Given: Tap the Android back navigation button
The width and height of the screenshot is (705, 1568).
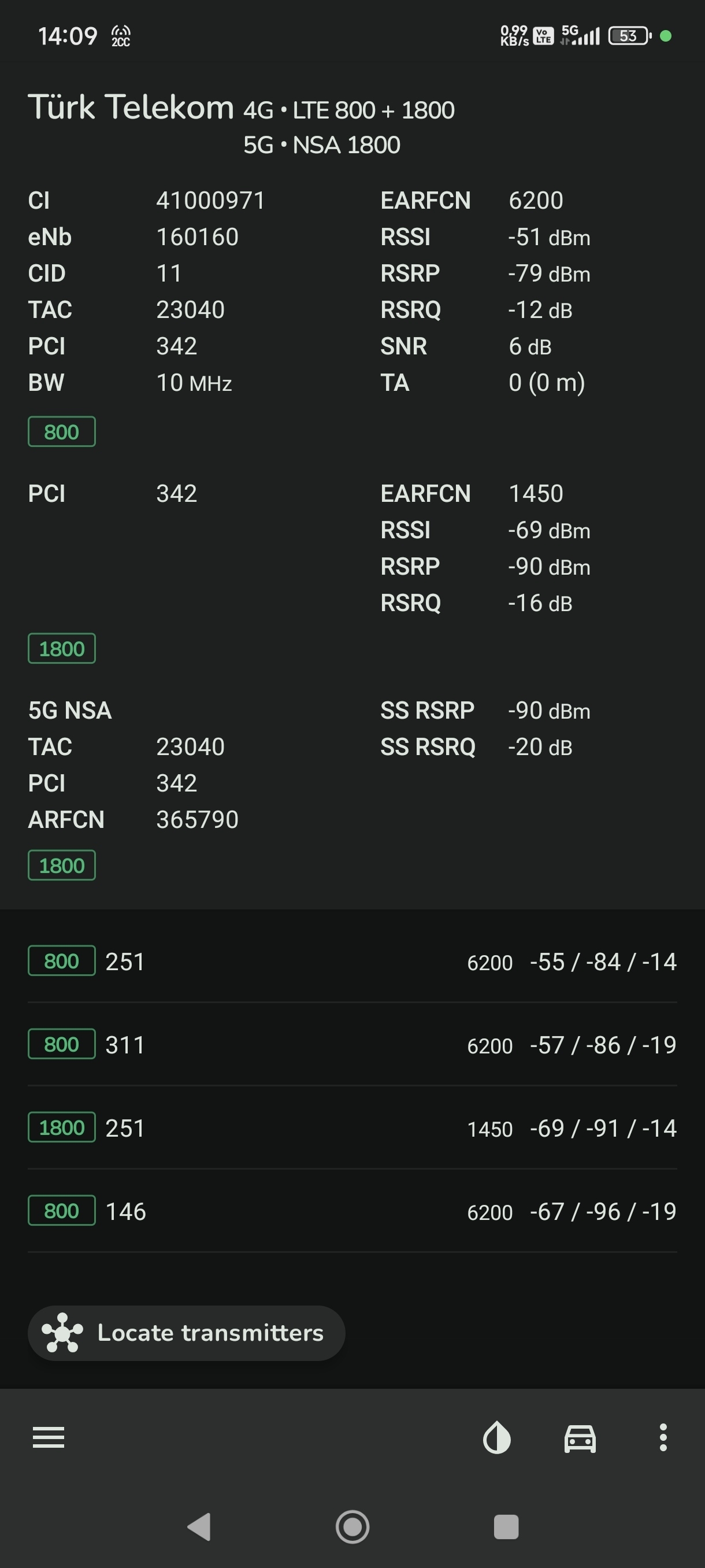Looking at the screenshot, I should [x=199, y=1526].
